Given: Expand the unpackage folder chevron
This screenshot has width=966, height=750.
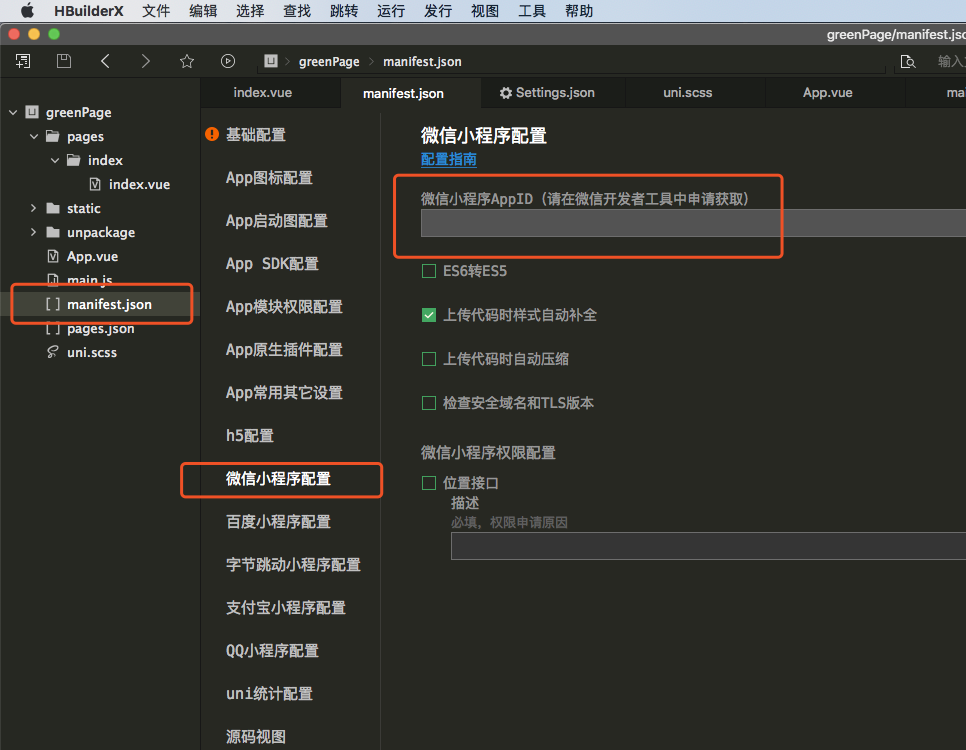Looking at the screenshot, I should 34,232.
